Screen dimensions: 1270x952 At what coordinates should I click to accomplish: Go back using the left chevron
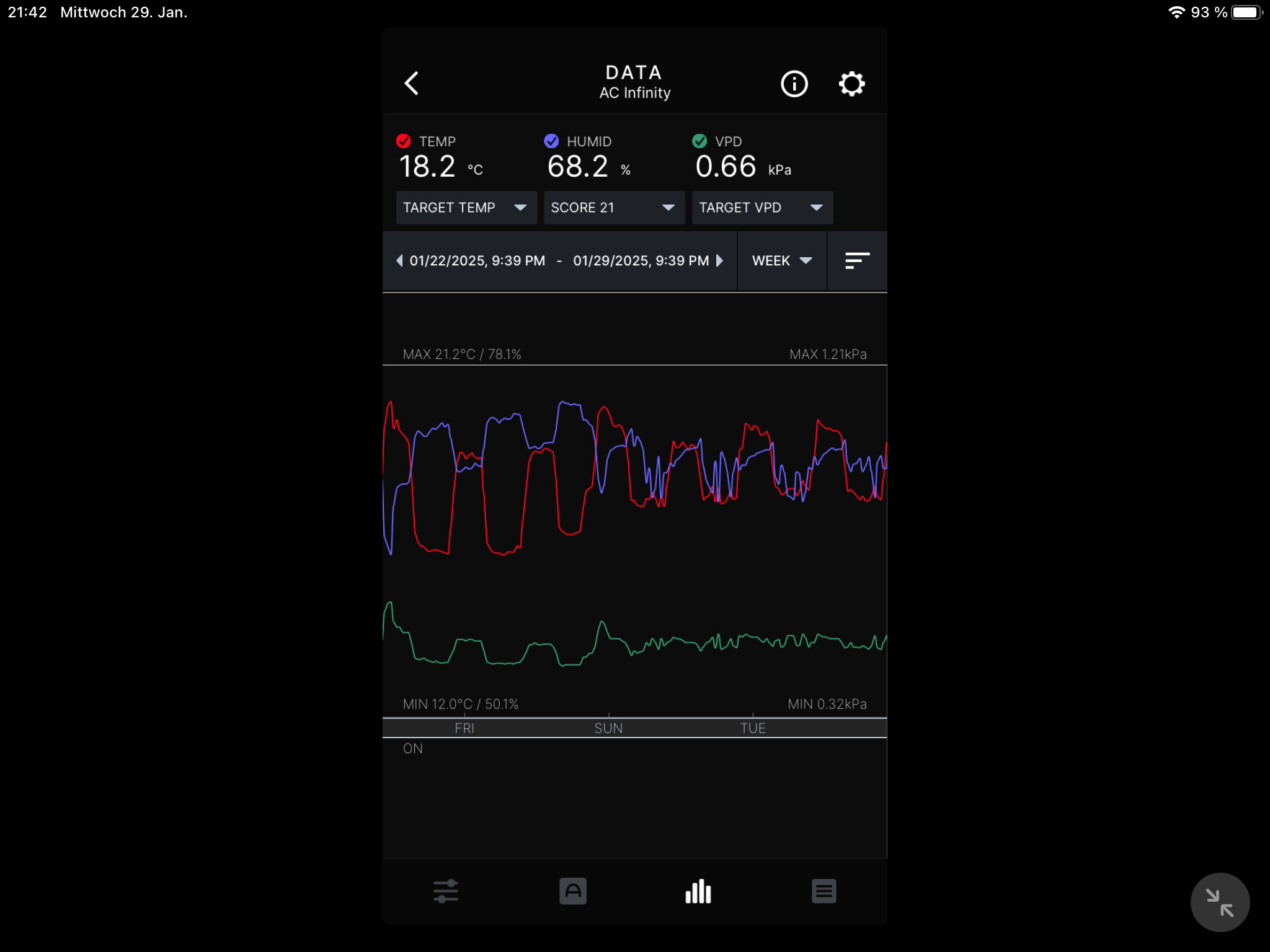click(412, 83)
